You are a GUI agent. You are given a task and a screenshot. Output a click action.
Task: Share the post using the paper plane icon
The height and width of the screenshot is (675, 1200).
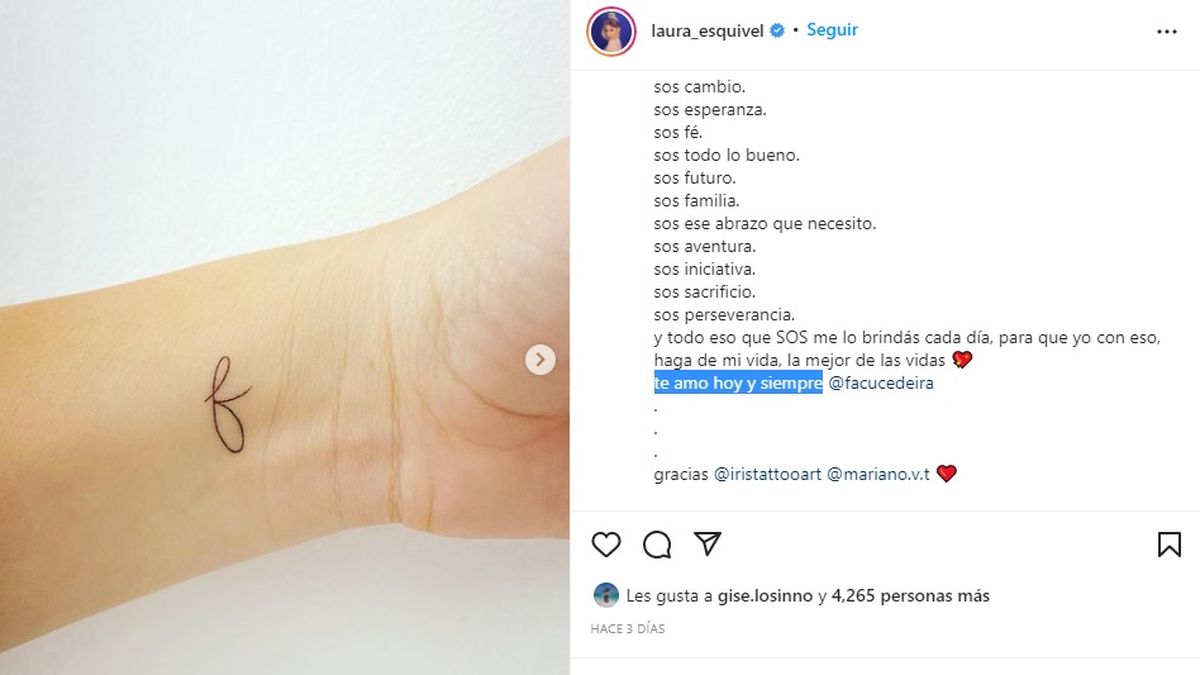click(x=708, y=543)
